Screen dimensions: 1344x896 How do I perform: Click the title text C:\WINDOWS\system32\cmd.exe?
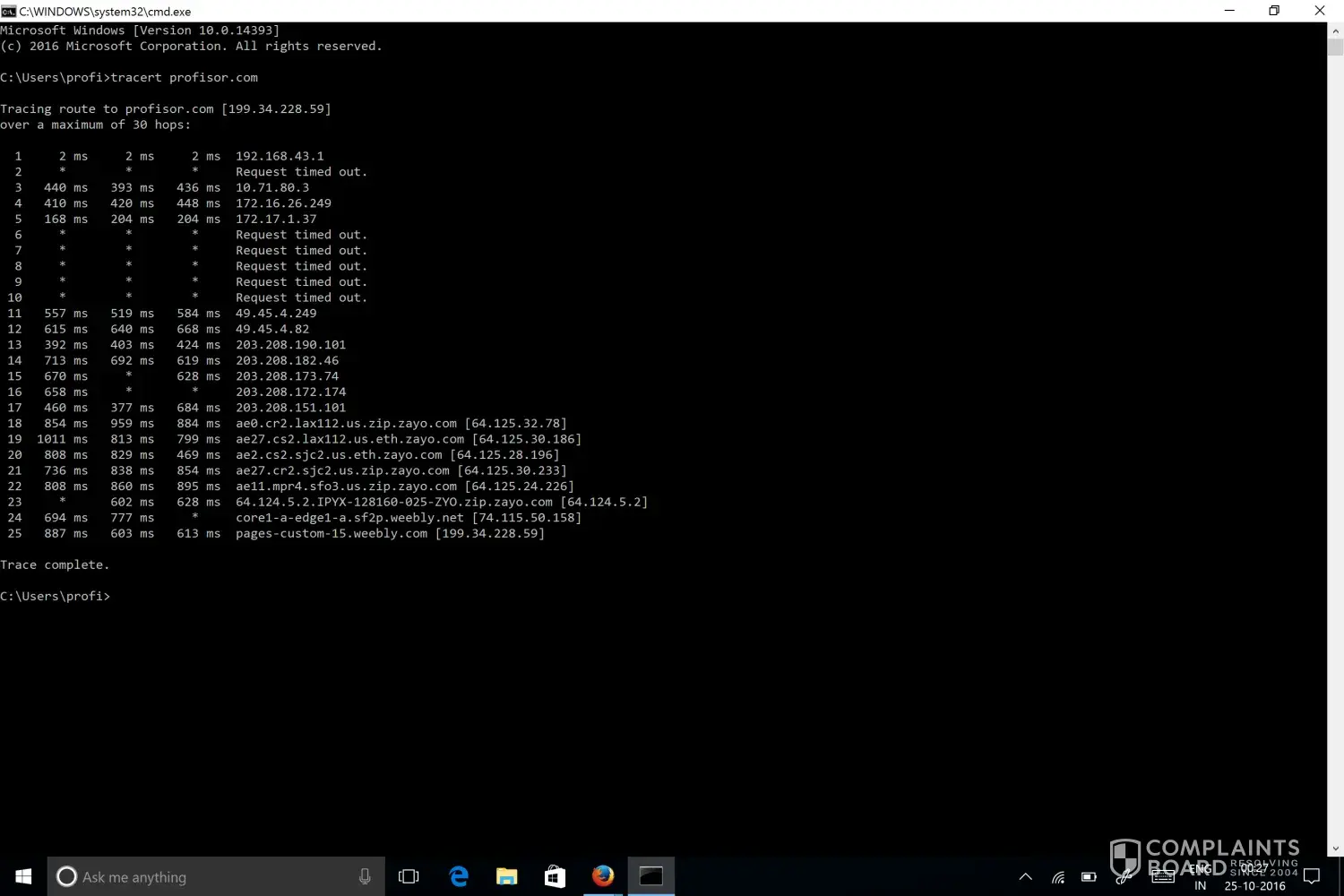(105, 12)
